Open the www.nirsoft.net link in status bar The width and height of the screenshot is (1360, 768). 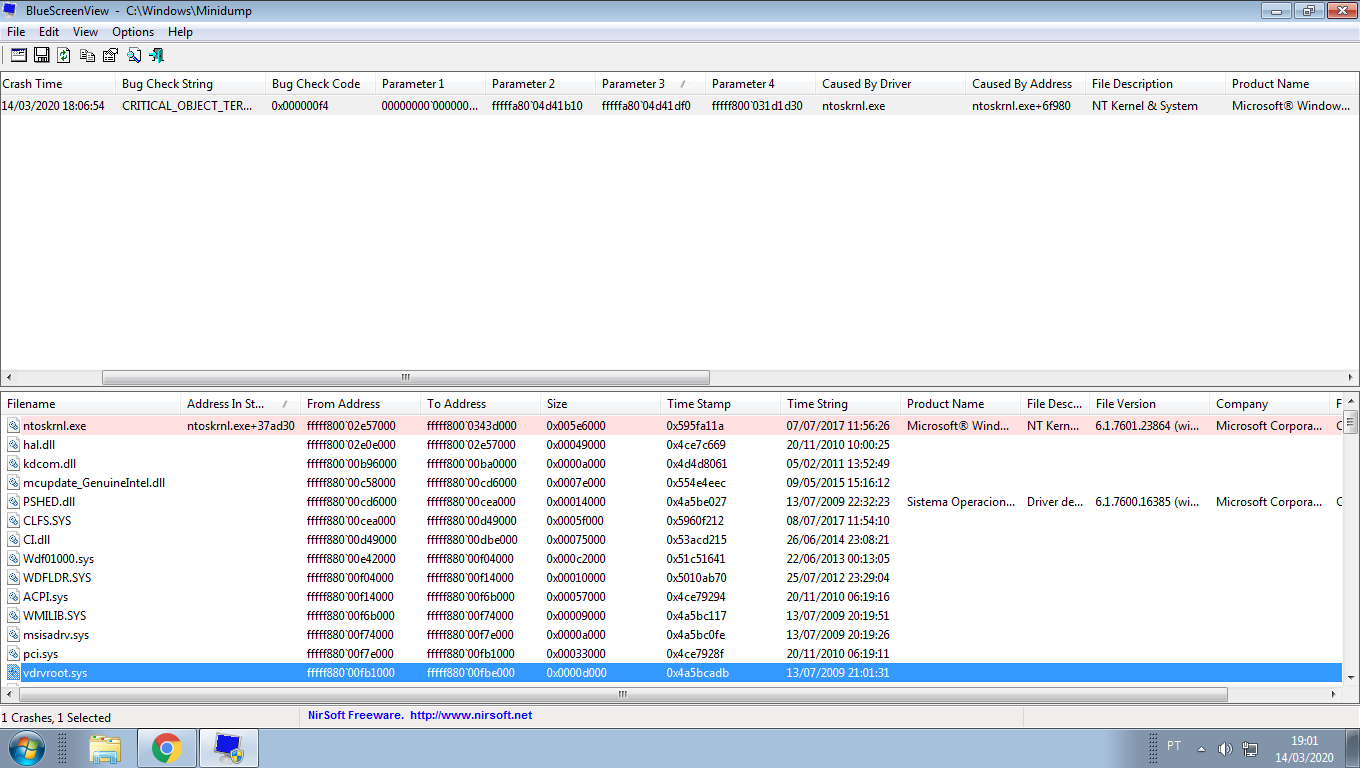[471, 715]
